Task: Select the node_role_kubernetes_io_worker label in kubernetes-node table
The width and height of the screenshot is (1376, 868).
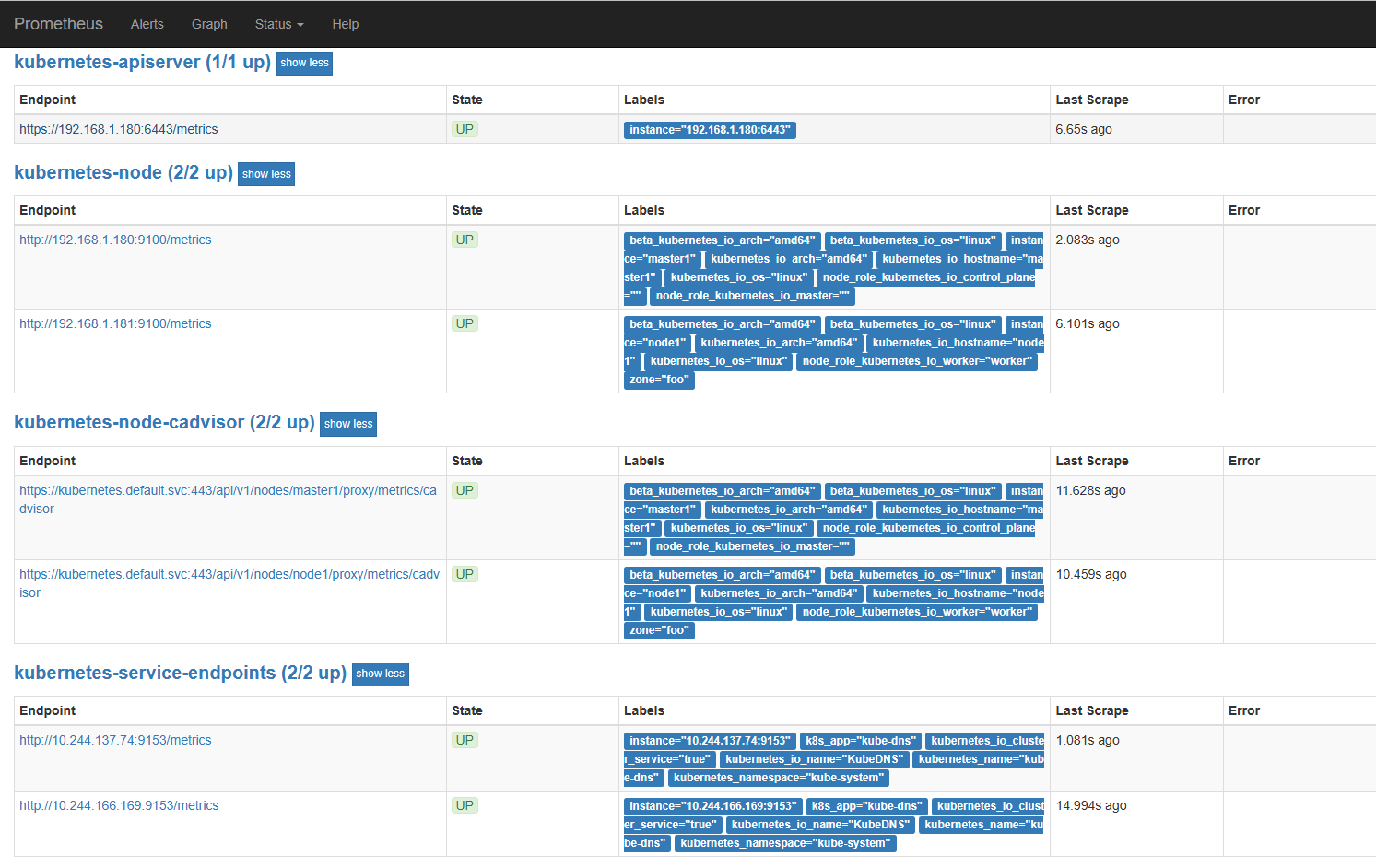Action: (917, 361)
